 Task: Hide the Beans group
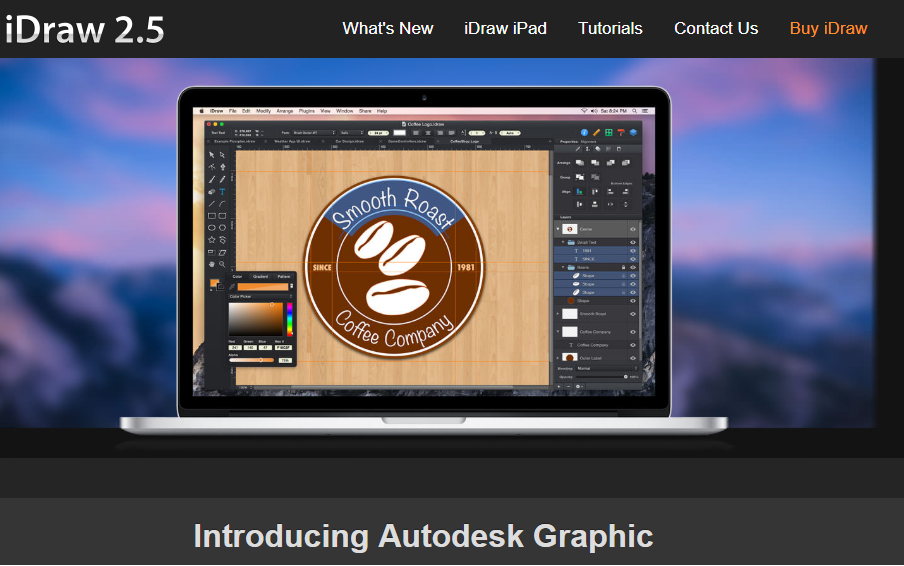pos(633,267)
